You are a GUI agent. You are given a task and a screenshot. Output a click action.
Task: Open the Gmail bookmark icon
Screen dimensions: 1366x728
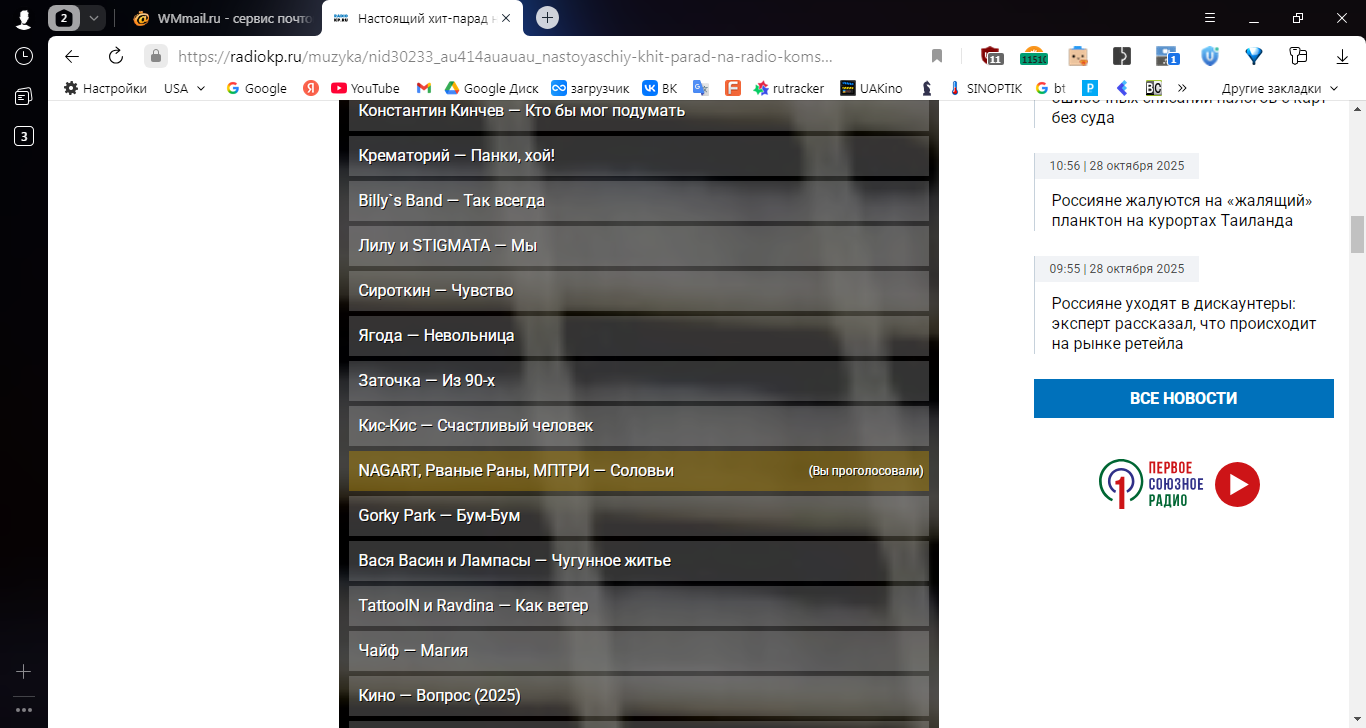pos(424,88)
